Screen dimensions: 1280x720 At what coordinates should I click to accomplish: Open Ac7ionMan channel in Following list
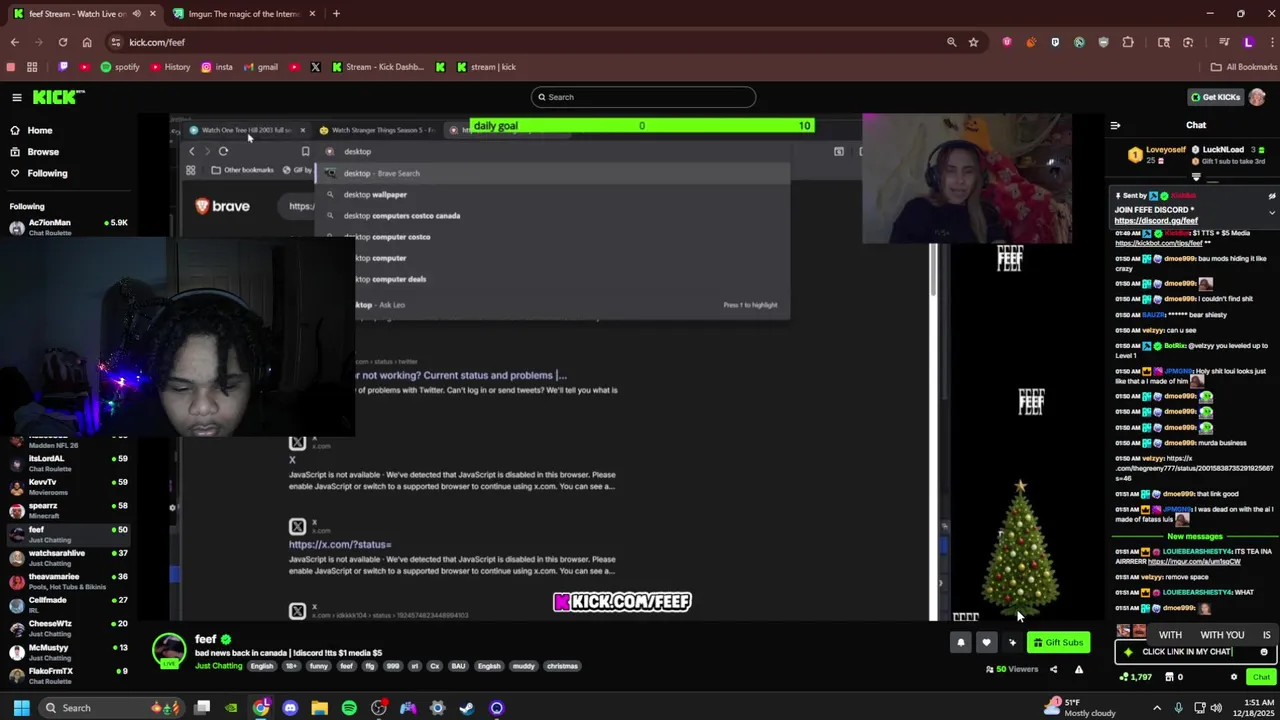(66, 228)
